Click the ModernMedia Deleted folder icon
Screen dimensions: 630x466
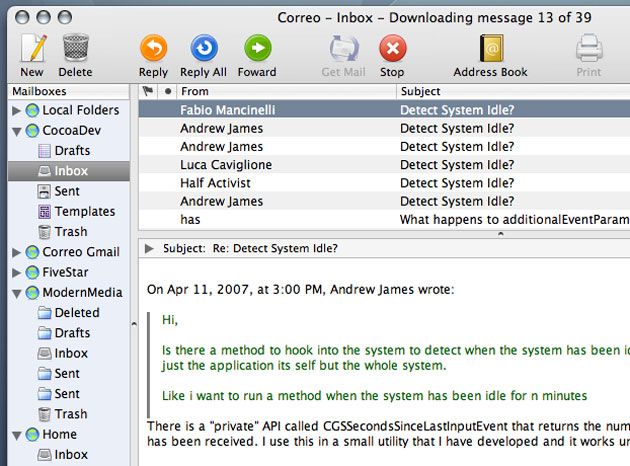point(44,313)
